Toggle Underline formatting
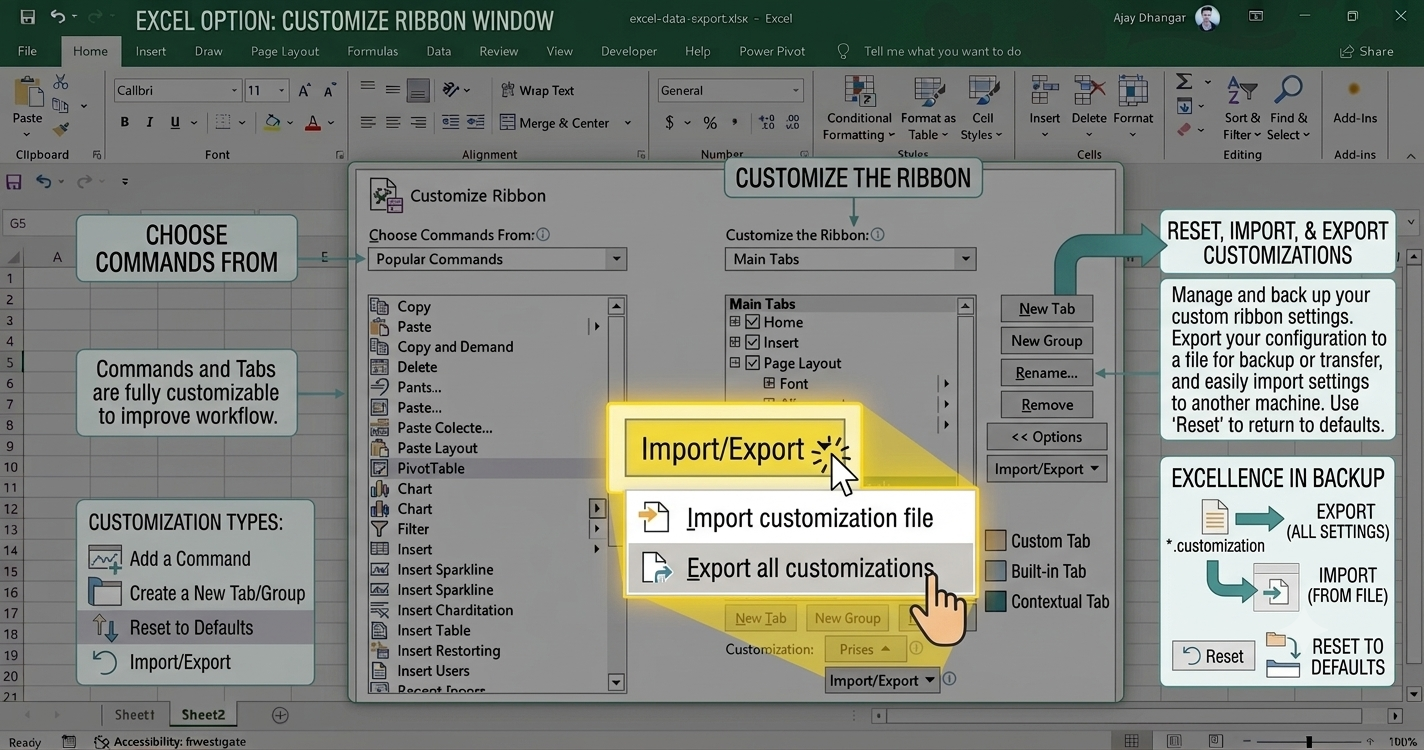 [x=175, y=123]
